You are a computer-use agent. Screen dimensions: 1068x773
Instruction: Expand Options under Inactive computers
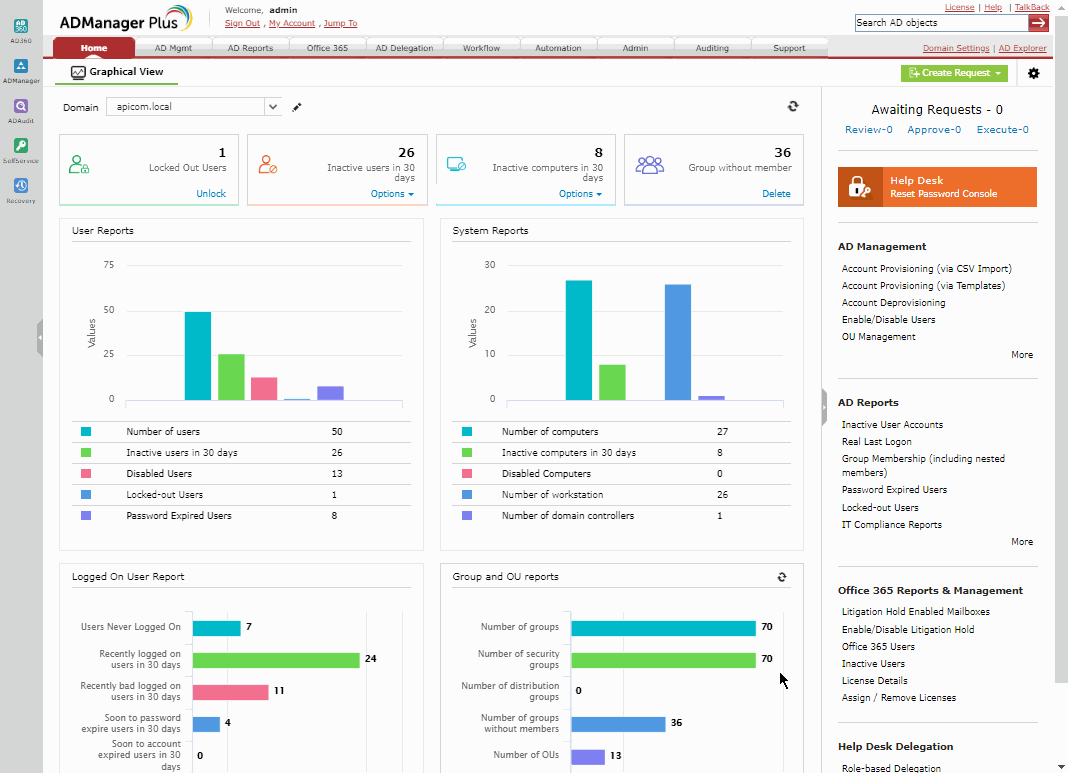click(x=580, y=193)
